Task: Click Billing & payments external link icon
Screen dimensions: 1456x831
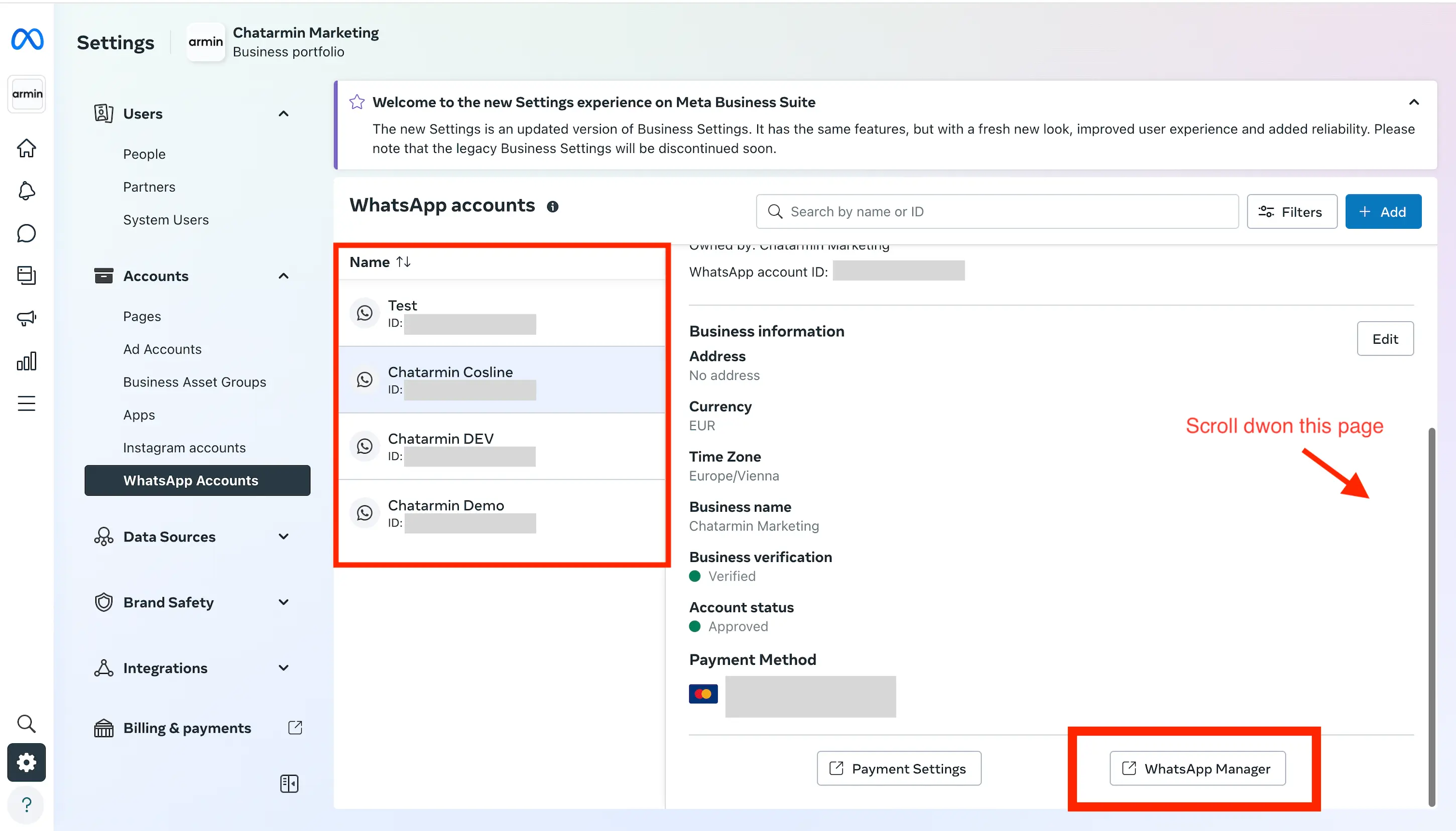Action: click(295, 728)
